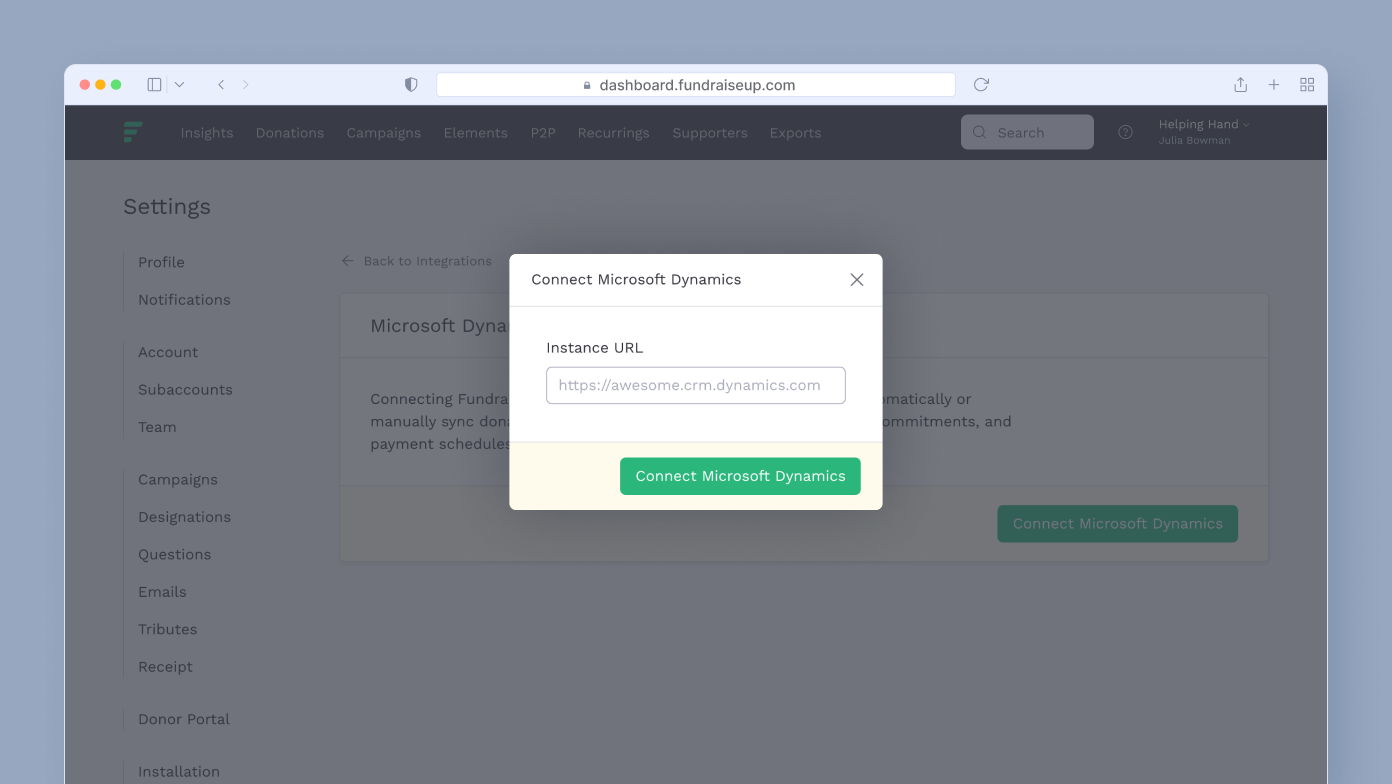The width and height of the screenshot is (1392, 784).
Task: Open the P2P nav item
Action: (x=543, y=133)
